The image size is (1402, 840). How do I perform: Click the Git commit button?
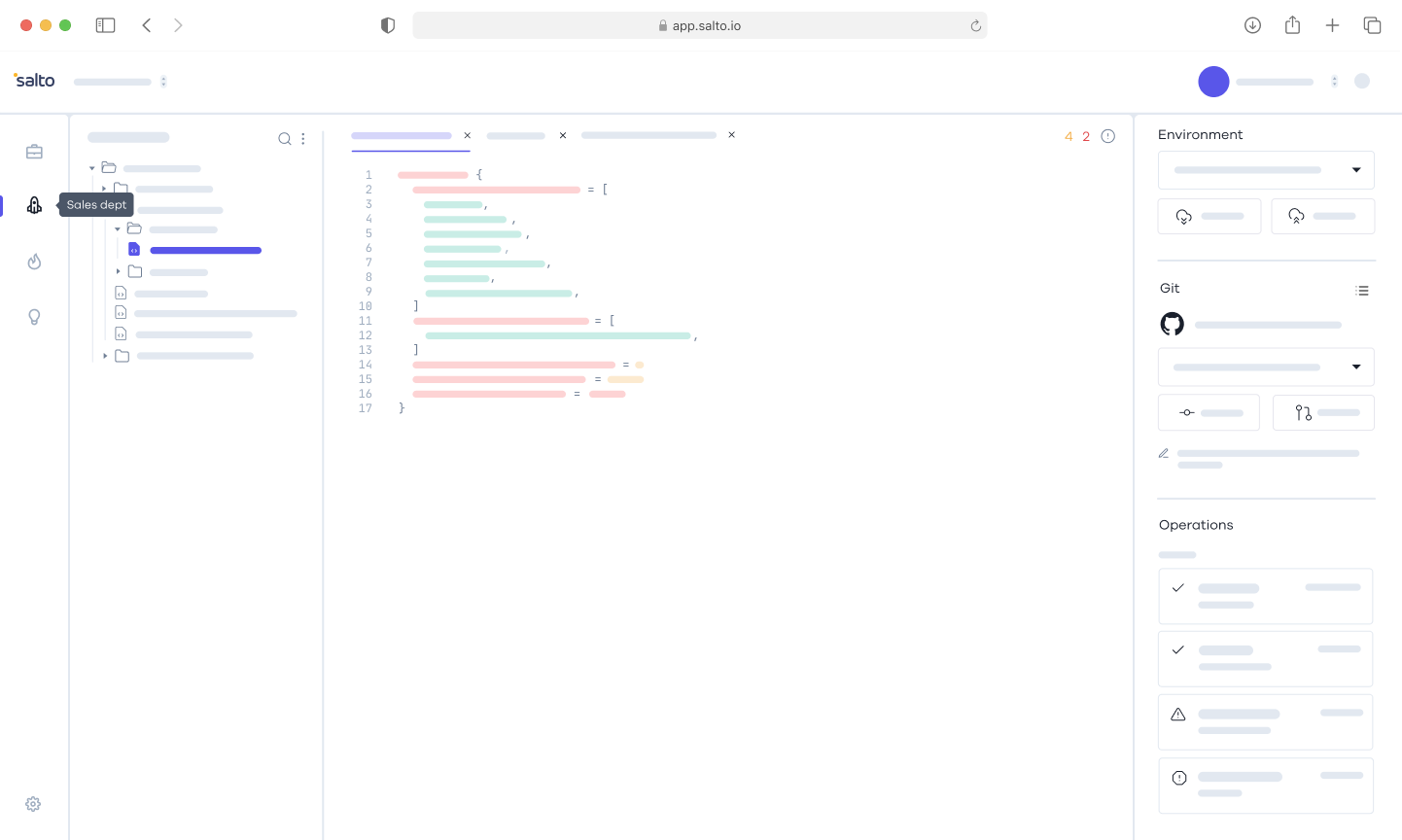pos(1209,412)
